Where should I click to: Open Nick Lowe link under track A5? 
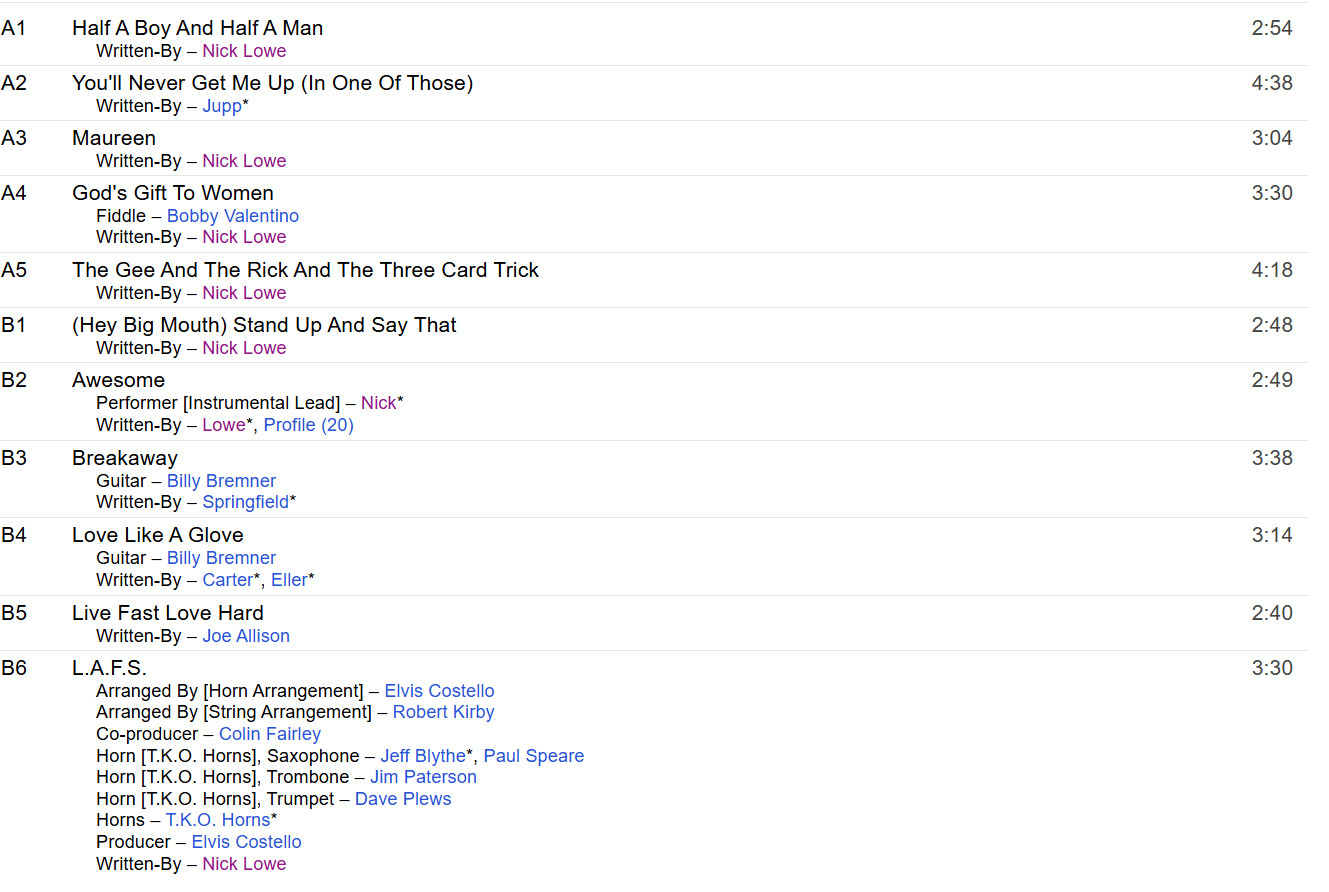click(x=244, y=293)
